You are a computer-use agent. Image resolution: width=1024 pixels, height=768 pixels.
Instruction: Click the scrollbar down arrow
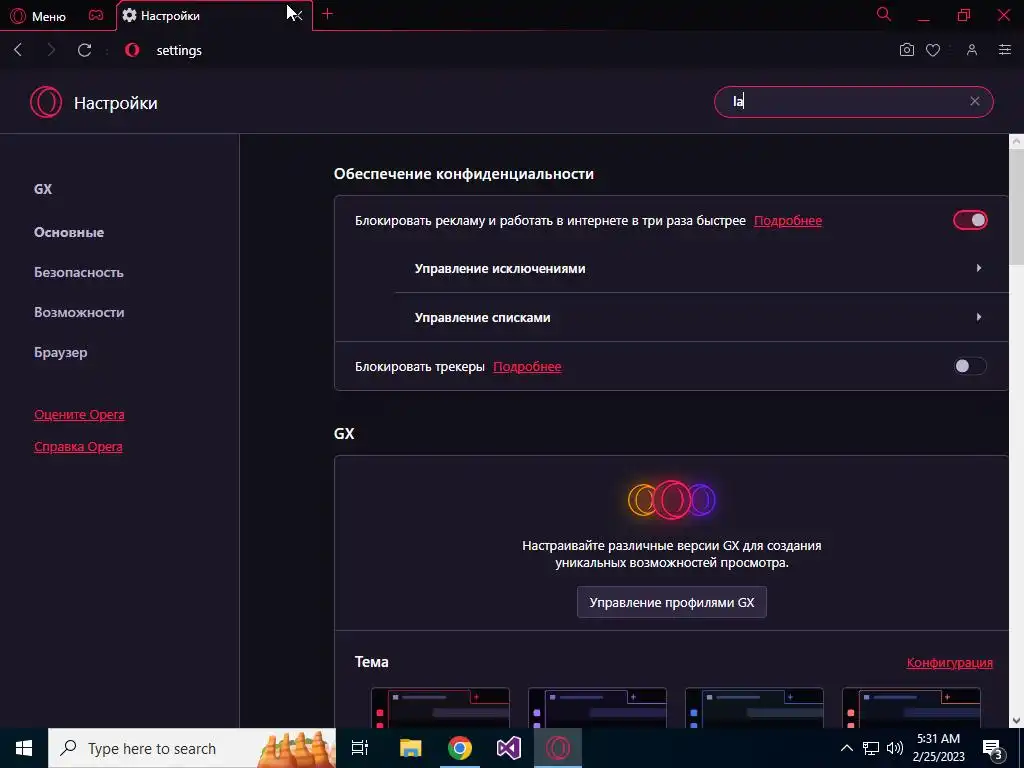click(x=1016, y=720)
